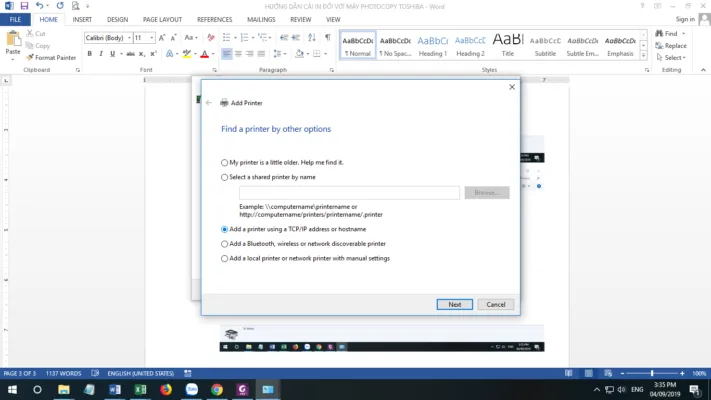
Task: Choose 'Add a Bluetooth, wireless or network' printer option
Action: coord(224,243)
